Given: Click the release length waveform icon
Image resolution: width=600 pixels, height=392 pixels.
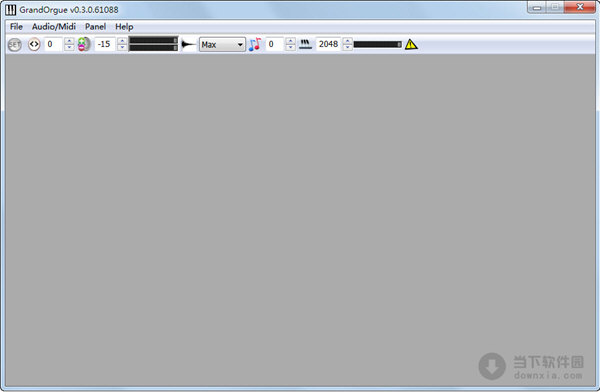Looking at the screenshot, I should tap(188, 44).
